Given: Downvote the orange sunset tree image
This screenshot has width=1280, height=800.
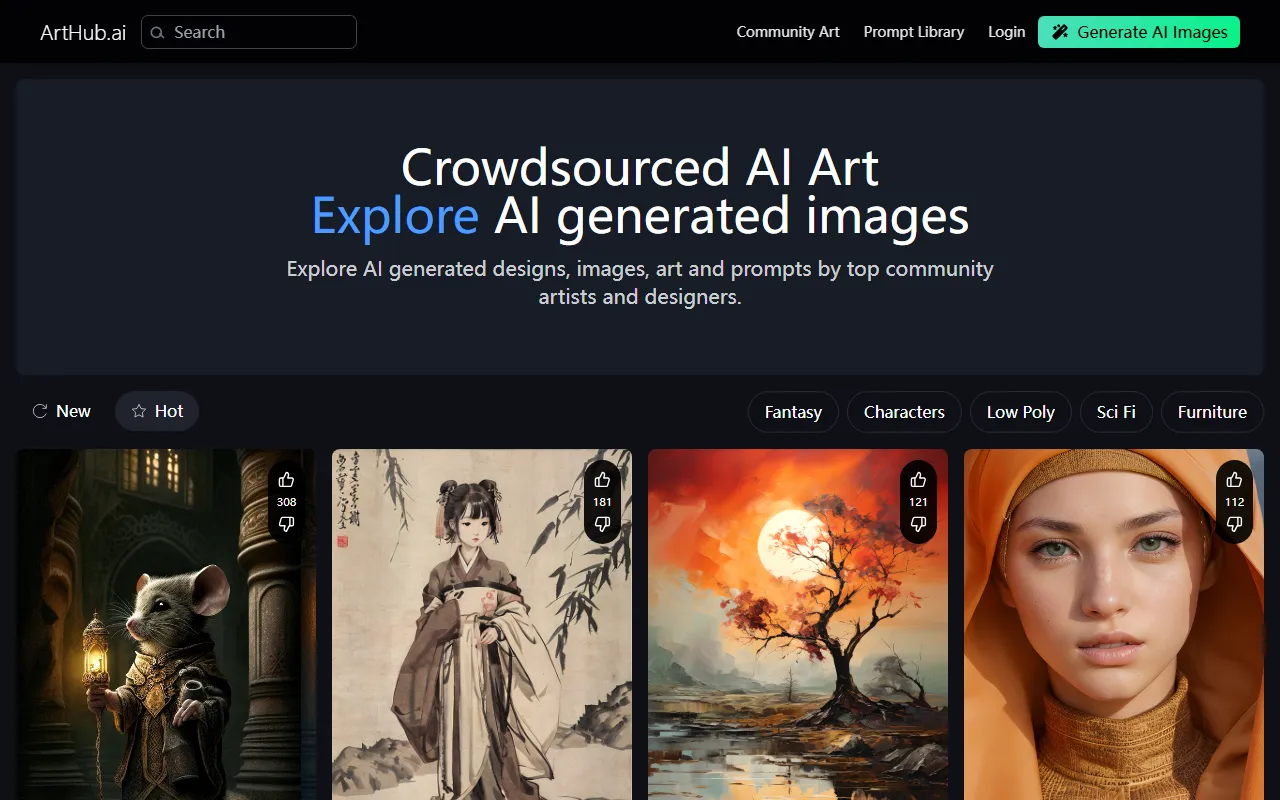Looking at the screenshot, I should coord(918,523).
